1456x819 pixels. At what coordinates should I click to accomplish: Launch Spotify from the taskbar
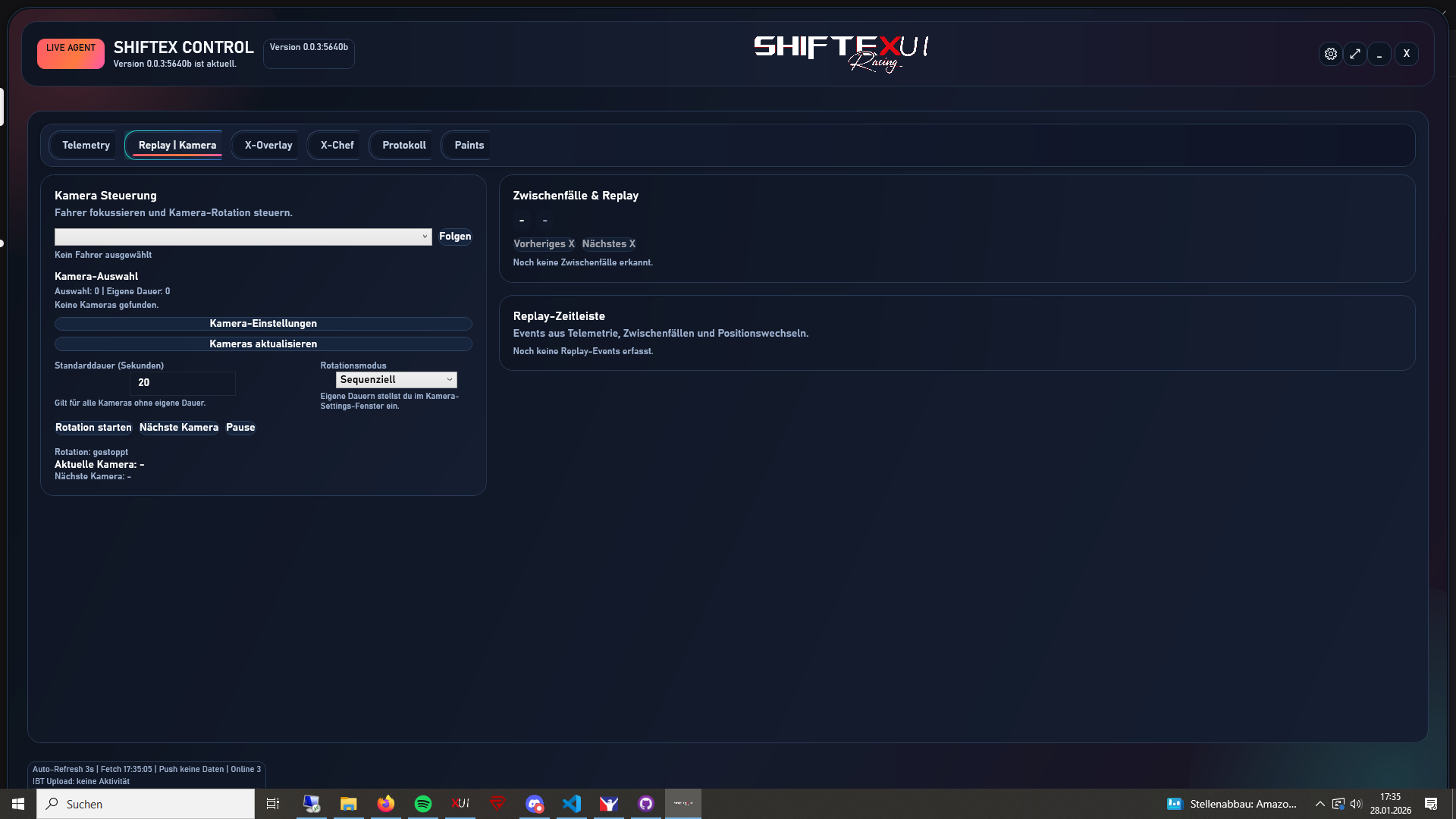pyautogui.click(x=422, y=804)
